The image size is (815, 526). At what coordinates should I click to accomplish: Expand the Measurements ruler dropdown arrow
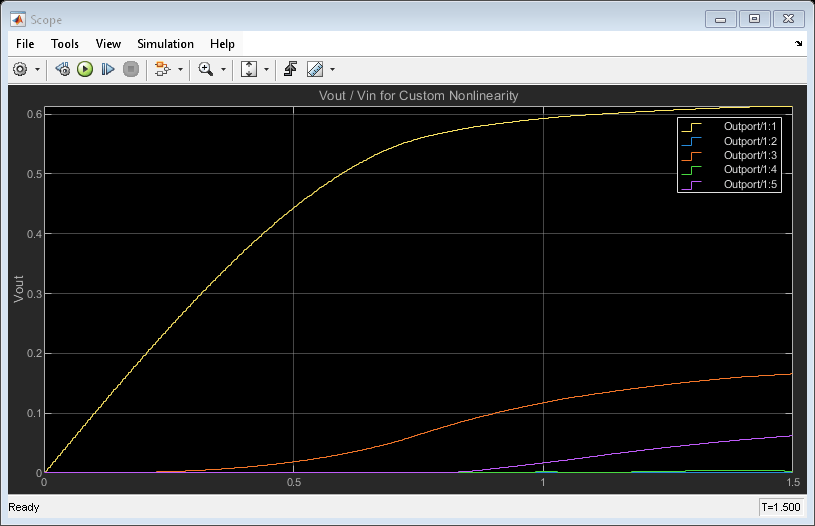click(x=332, y=70)
